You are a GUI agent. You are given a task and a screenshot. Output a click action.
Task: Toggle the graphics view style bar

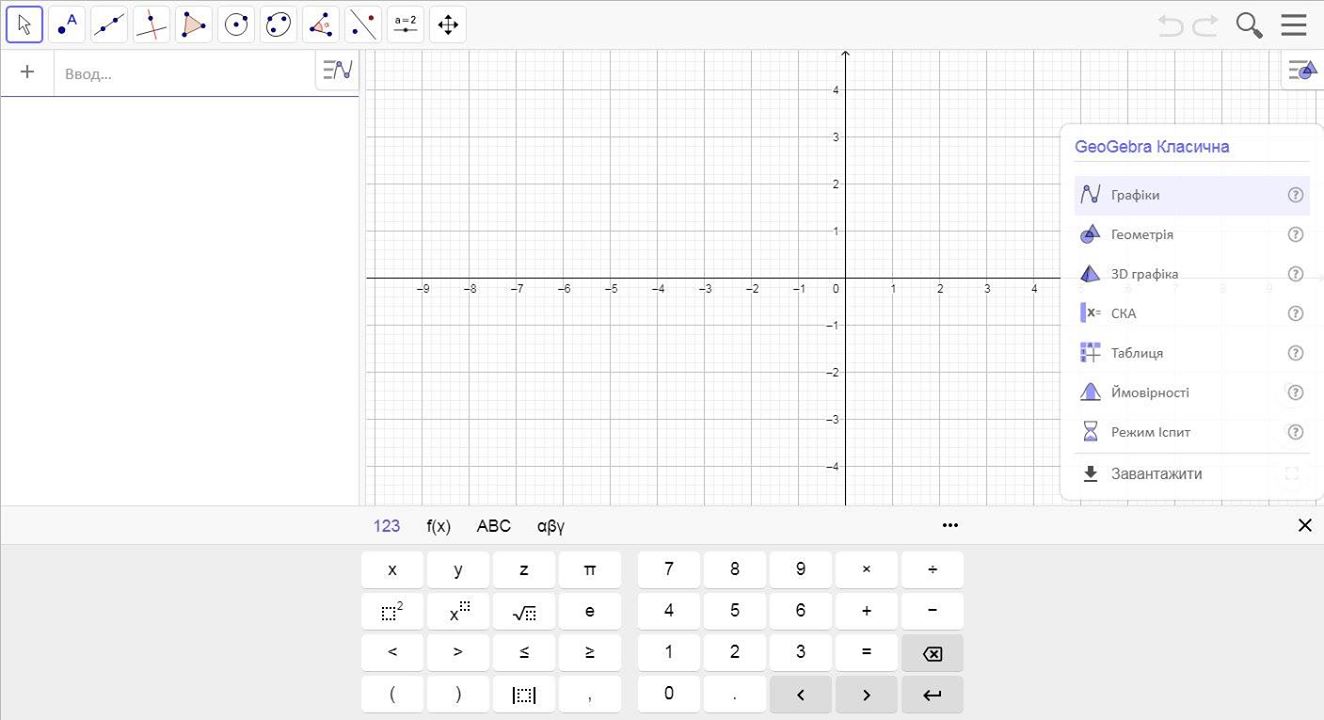[x=1302, y=71]
